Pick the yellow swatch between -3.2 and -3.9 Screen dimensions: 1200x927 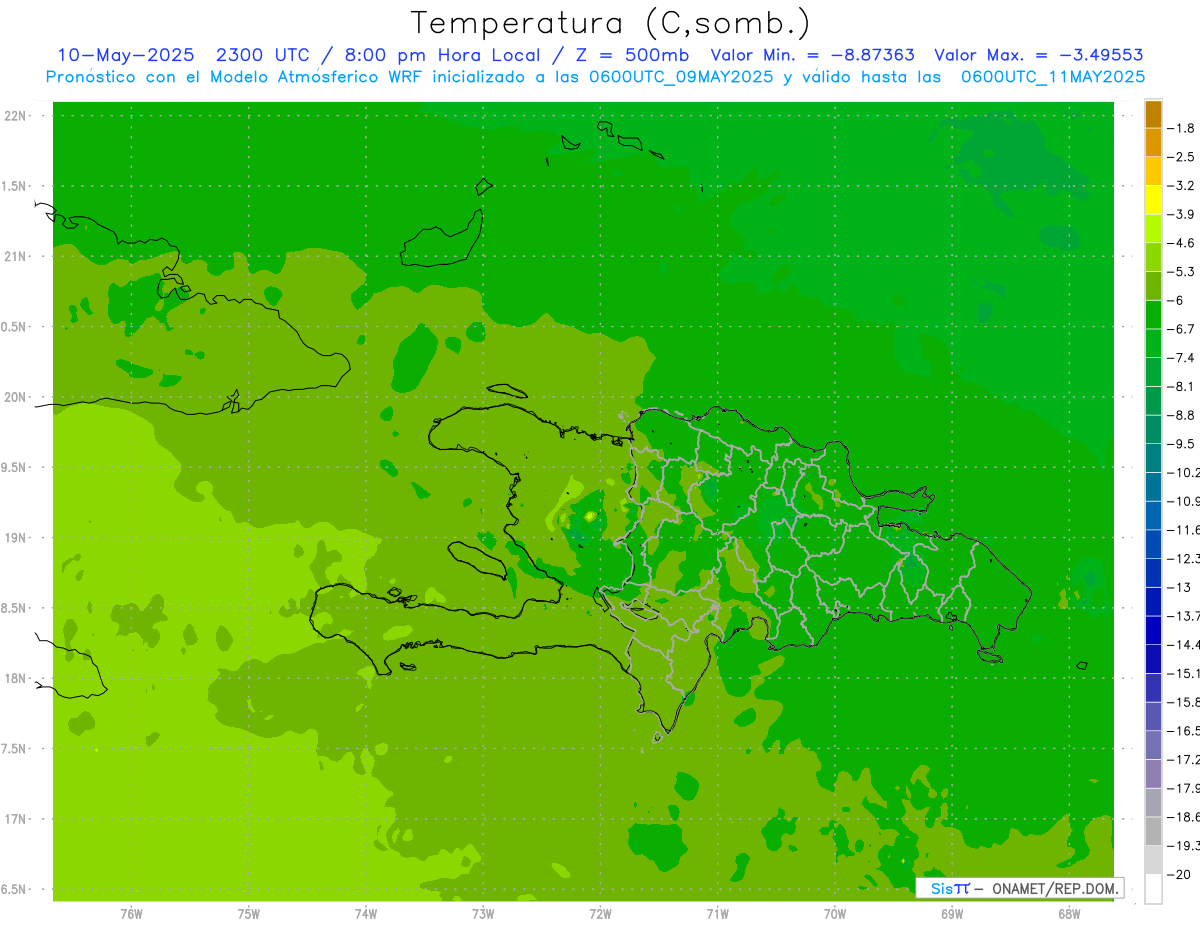[1153, 199]
